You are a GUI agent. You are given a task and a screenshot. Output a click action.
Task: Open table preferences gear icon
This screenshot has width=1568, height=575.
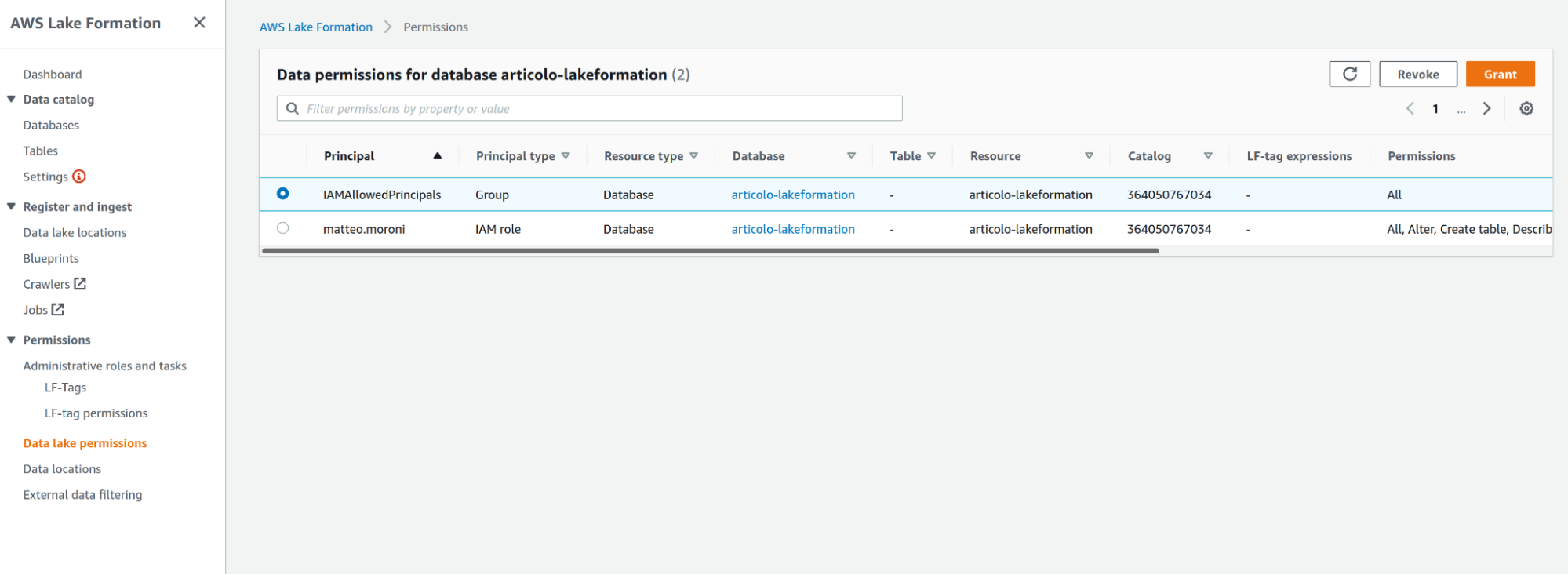point(1526,108)
